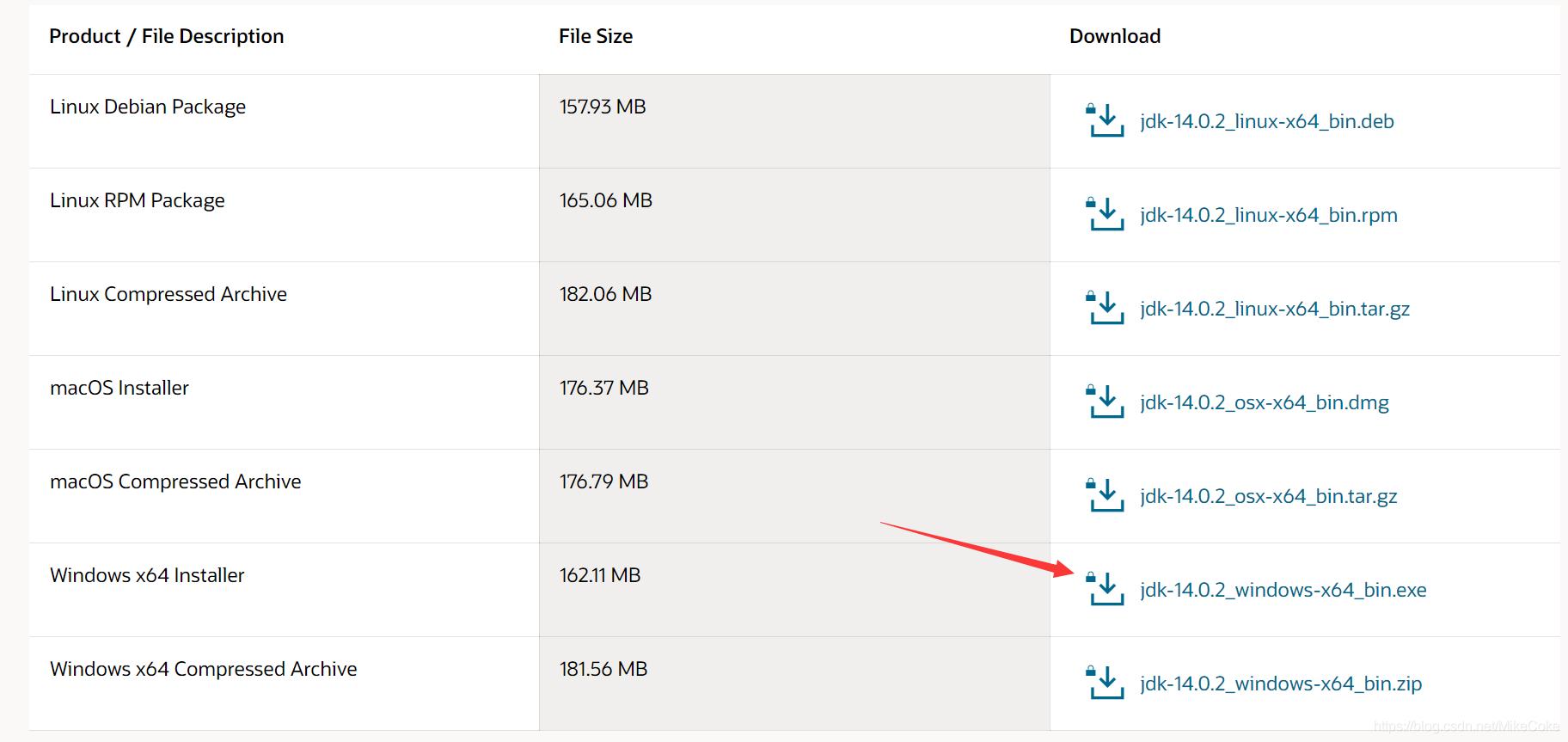Select the jdk-14.0.2_linux-x64_bin.tar.gz link
The height and width of the screenshot is (742, 1568).
click(1274, 309)
